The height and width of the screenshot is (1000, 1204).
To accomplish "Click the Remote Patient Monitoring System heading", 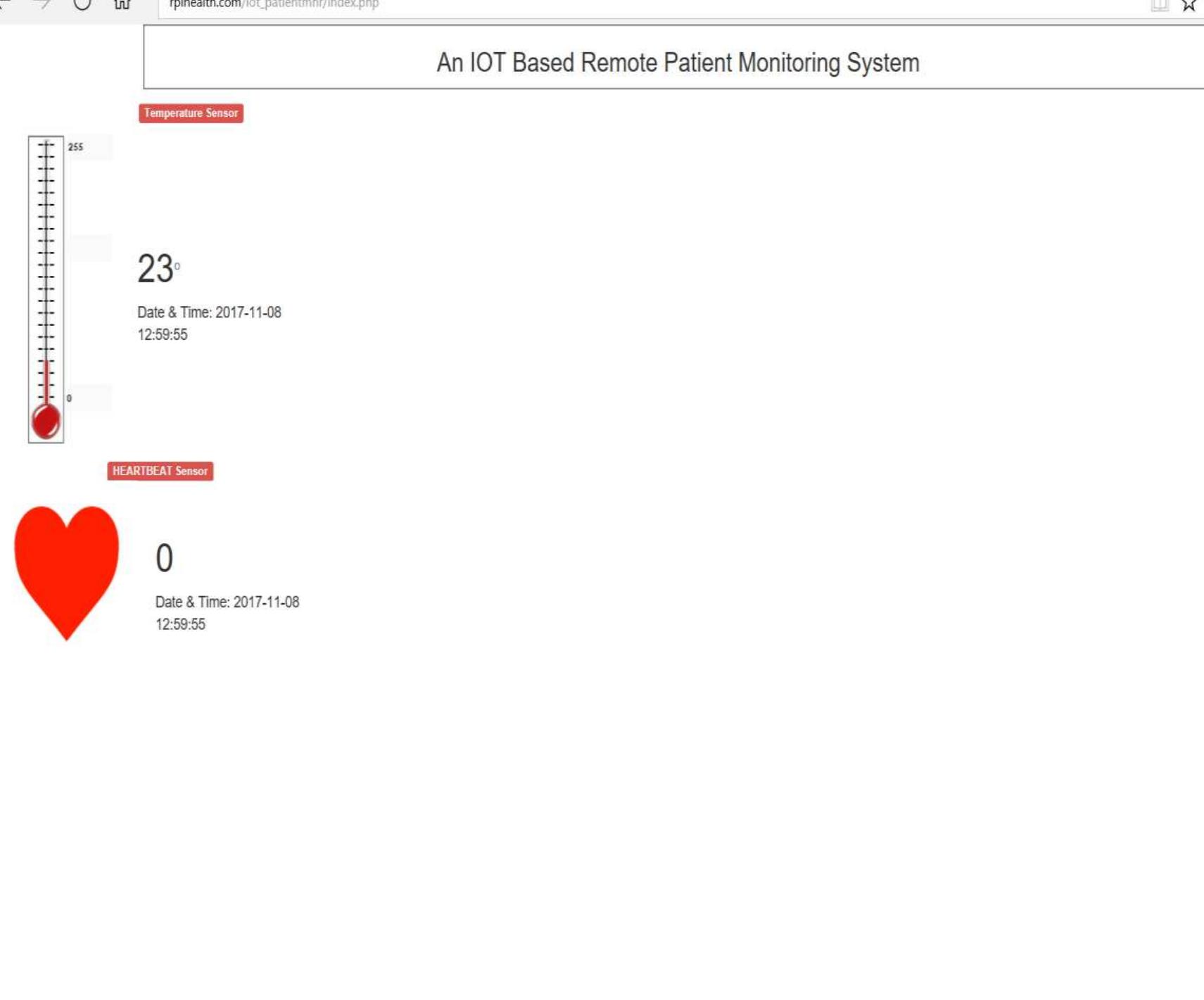I will pos(677,63).
